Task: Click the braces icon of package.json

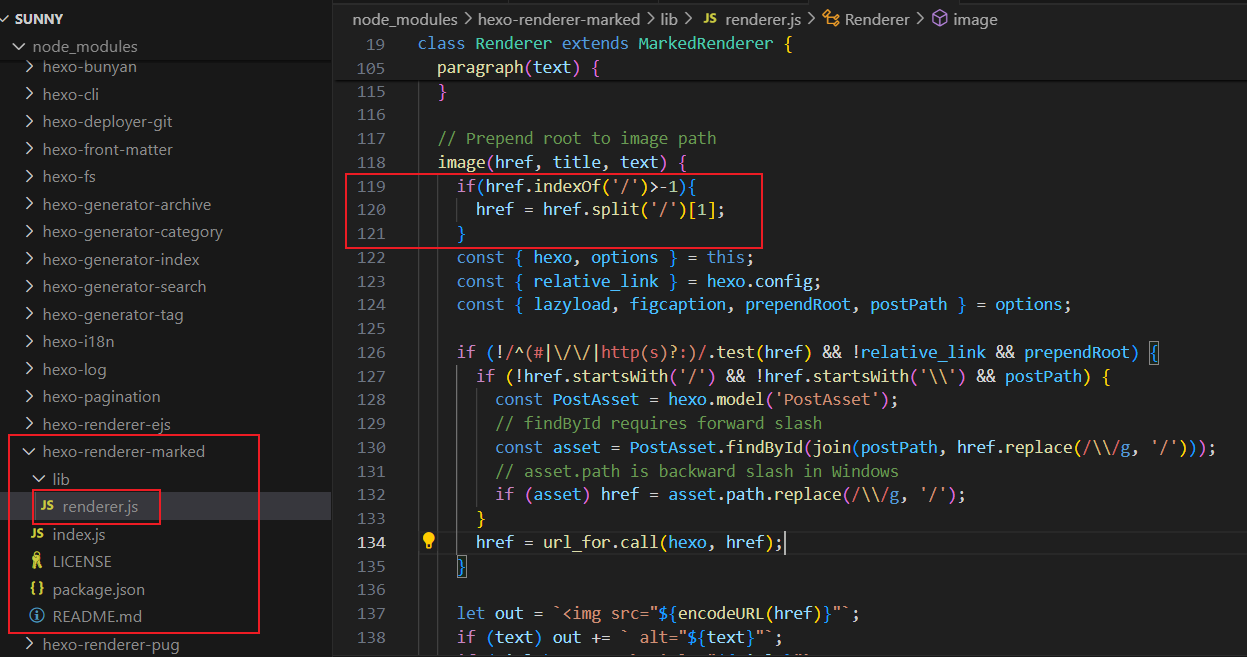Action: tap(37, 589)
